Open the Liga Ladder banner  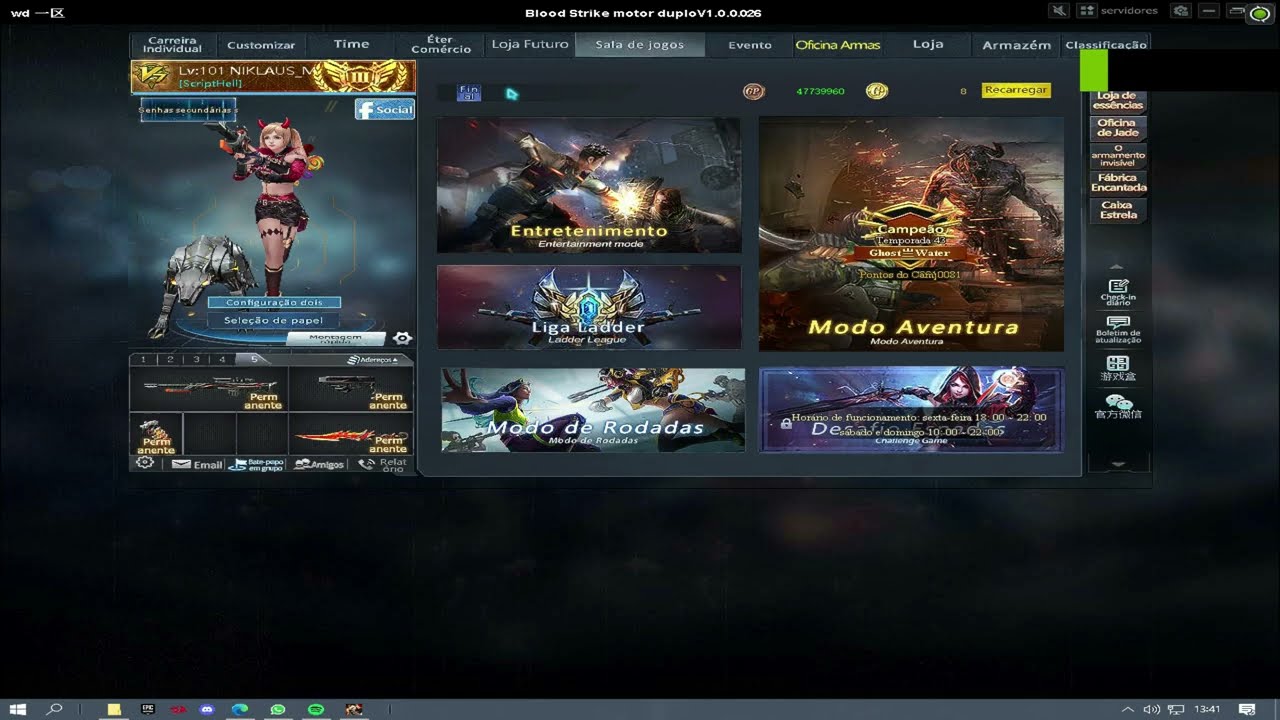pyautogui.click(x=589, y=307)
